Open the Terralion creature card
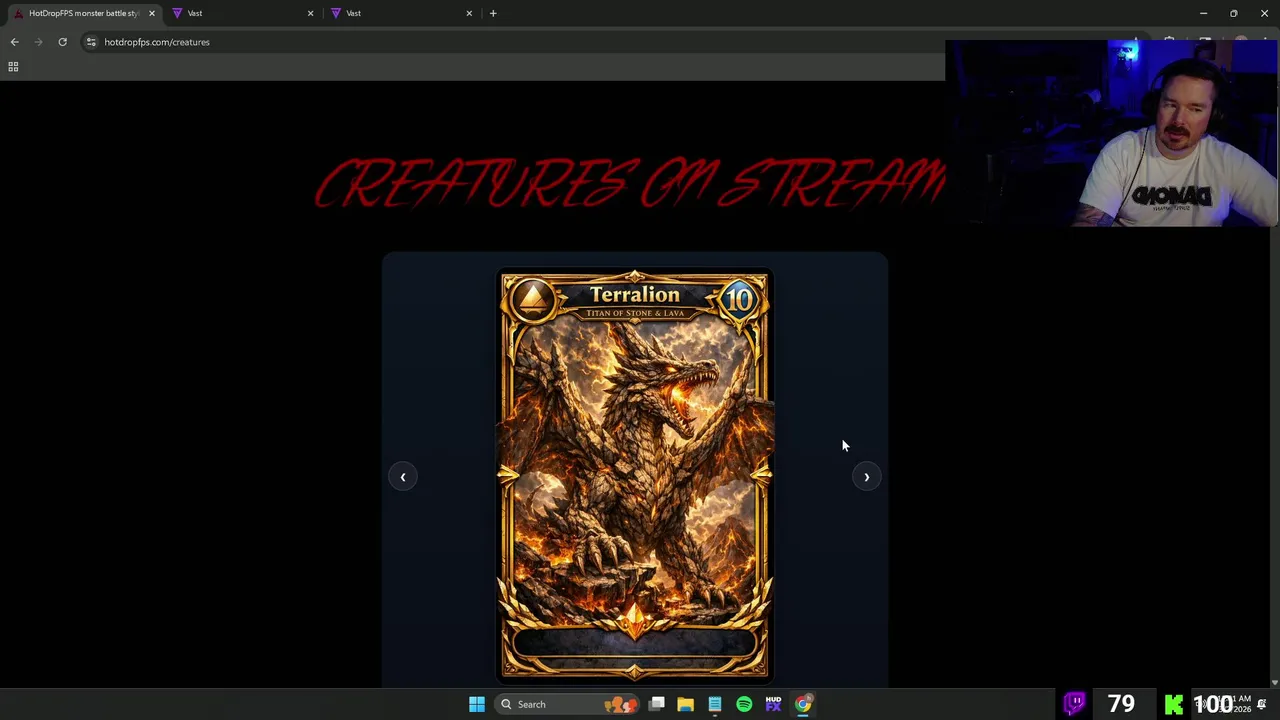 (635, 475)
